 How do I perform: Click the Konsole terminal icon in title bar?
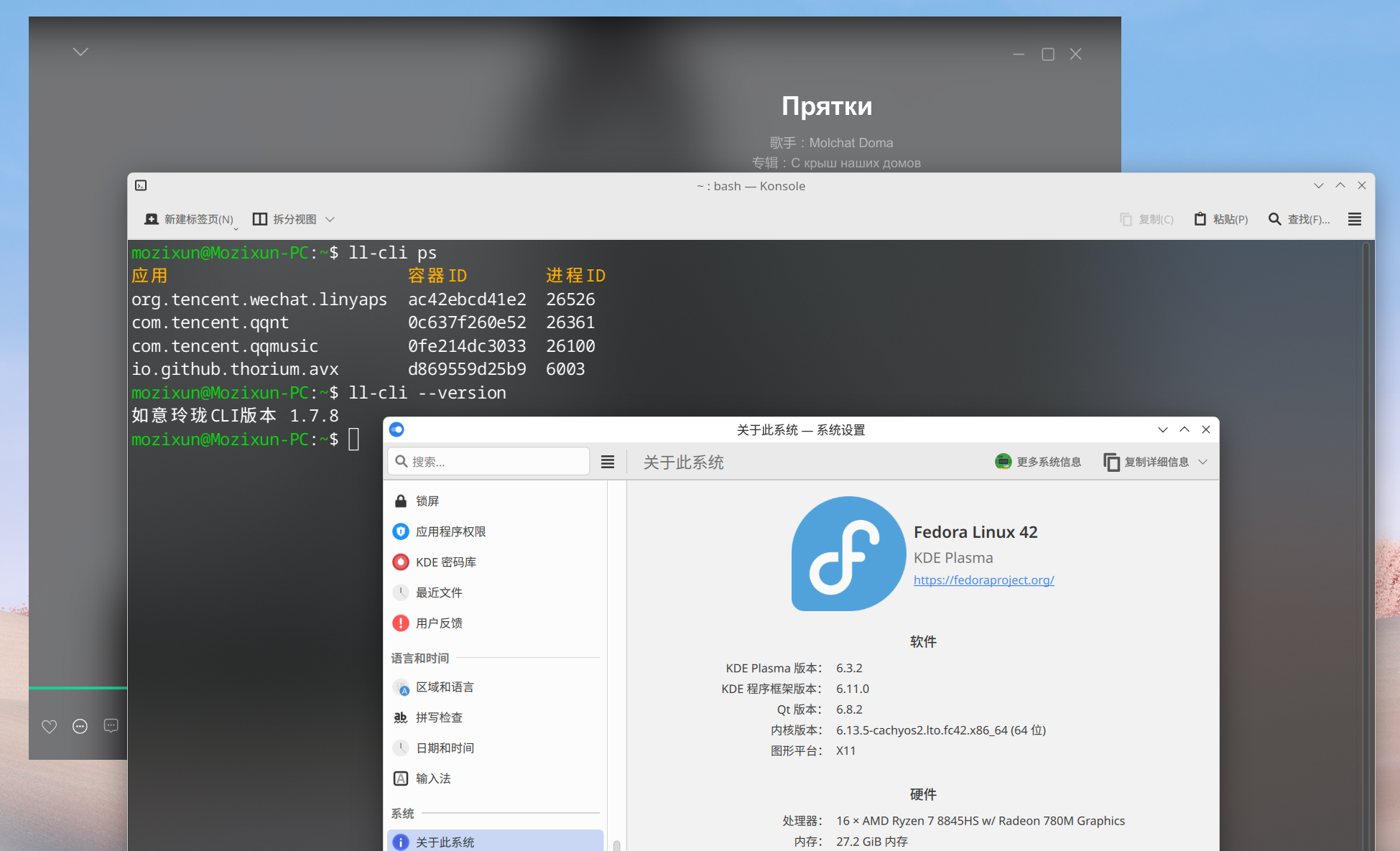point(141,185)
